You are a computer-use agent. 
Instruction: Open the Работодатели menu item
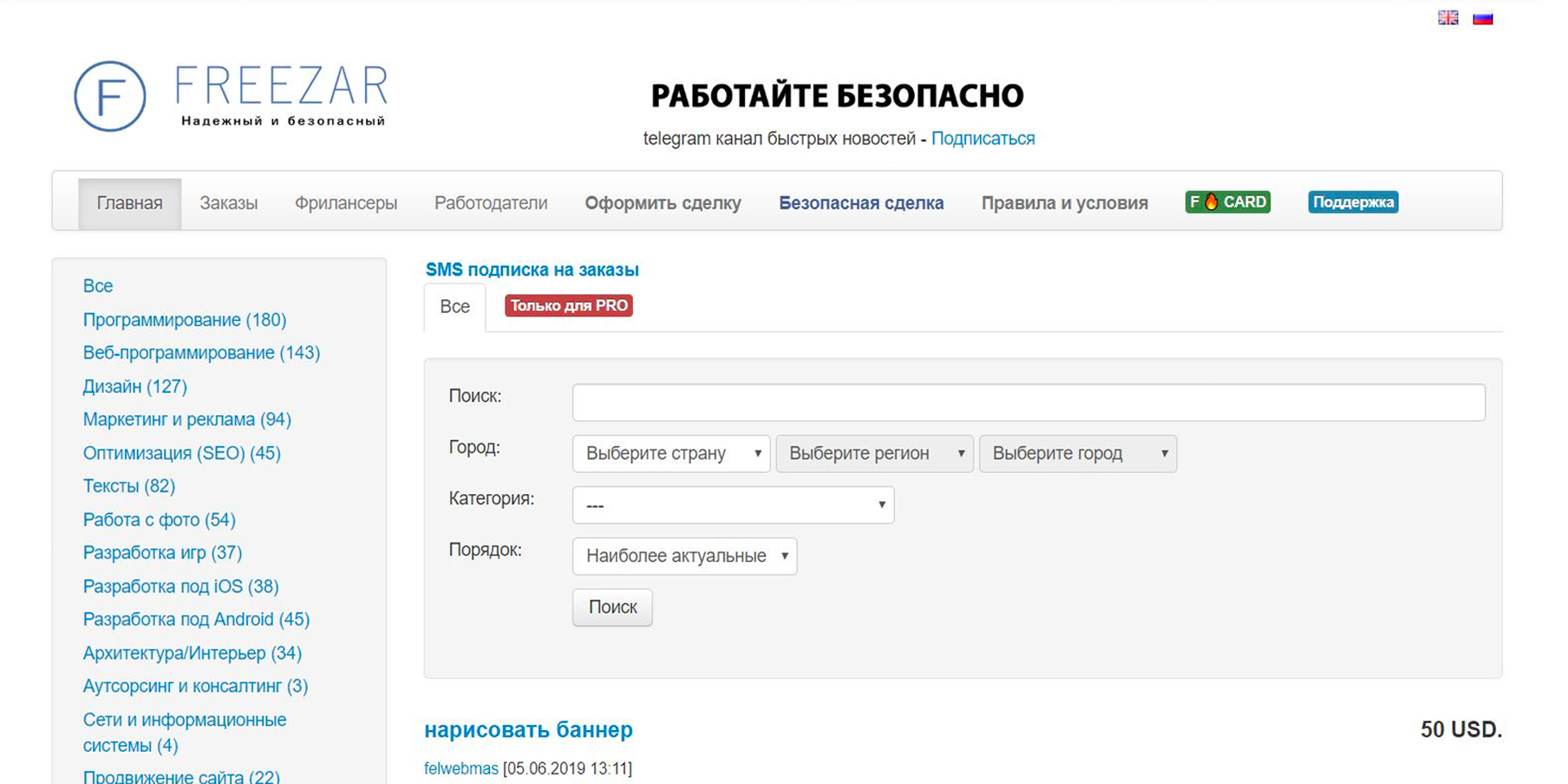click(x=491, y=203)
